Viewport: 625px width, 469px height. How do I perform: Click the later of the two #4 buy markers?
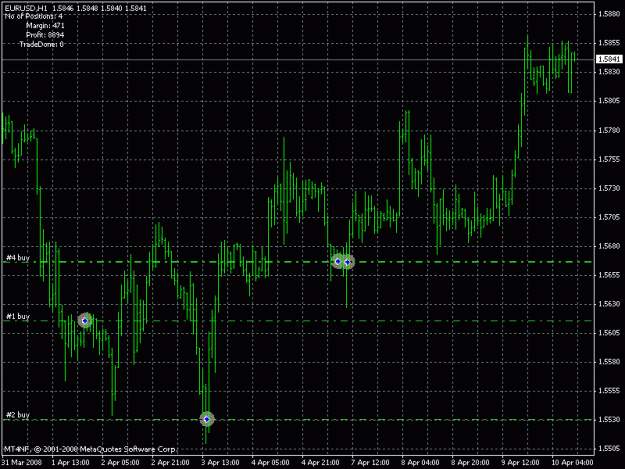(348, 262)
